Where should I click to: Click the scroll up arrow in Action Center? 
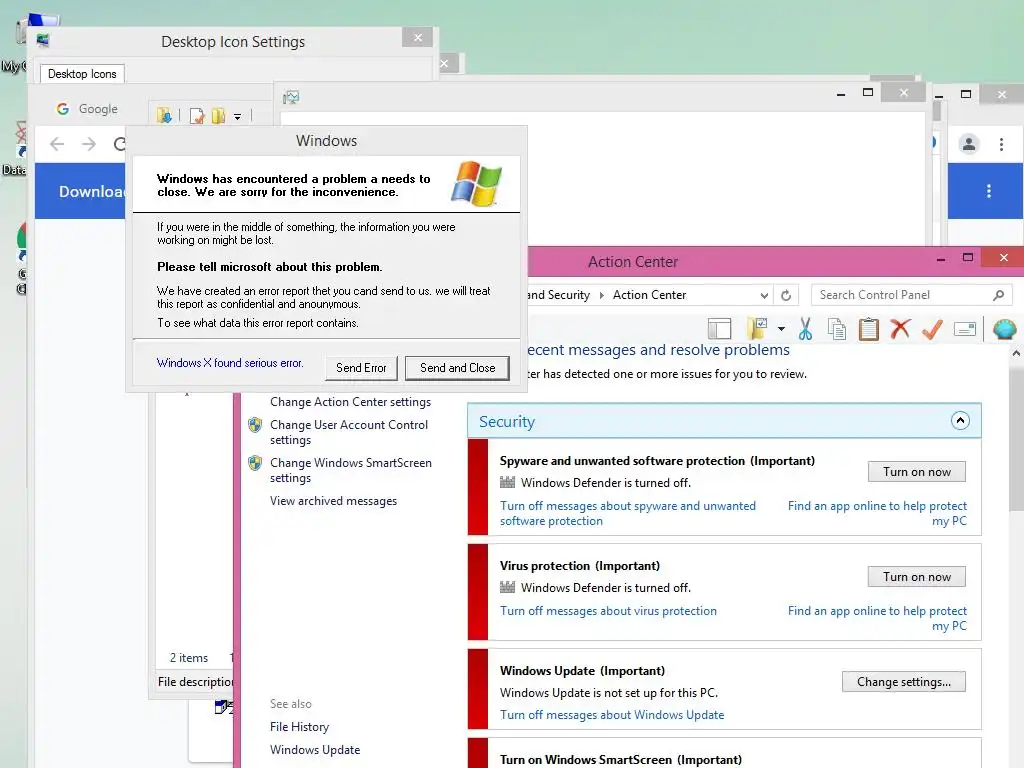point(1016,353)
